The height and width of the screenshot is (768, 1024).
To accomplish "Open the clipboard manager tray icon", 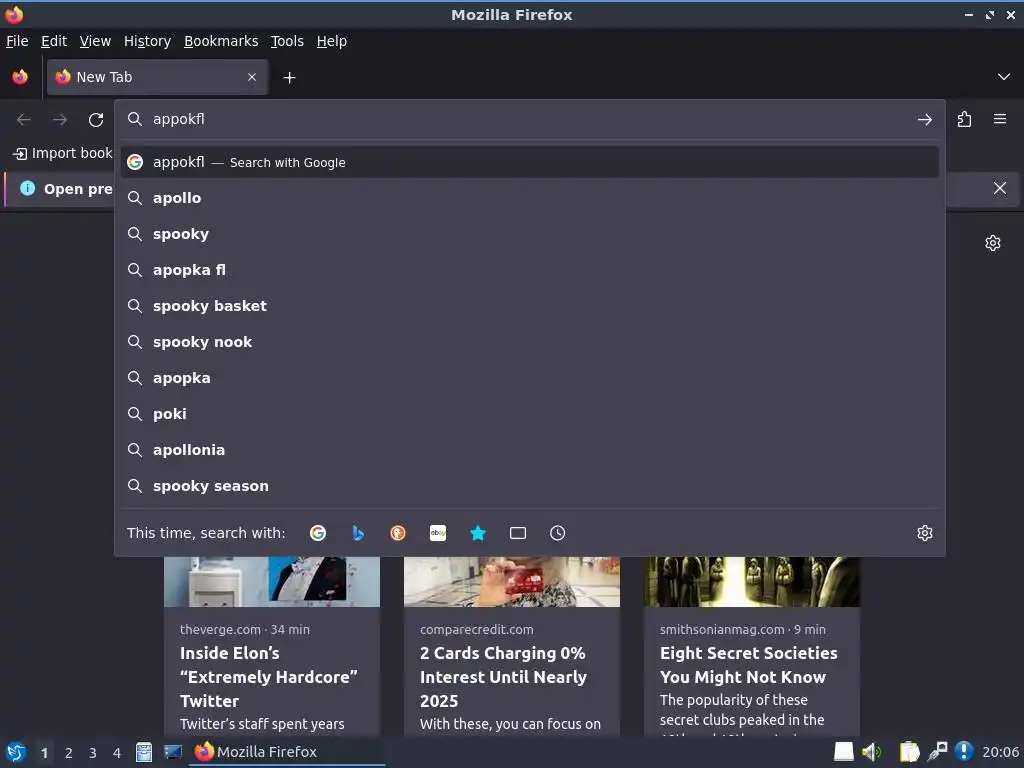I will tap(908, 752).
